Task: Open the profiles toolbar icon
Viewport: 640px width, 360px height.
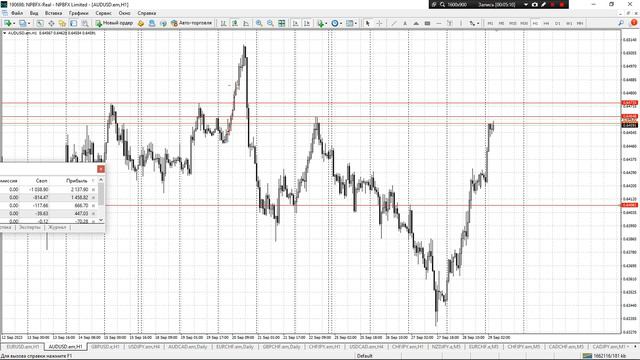Action: pyautogui.click(x=23, y=23)
